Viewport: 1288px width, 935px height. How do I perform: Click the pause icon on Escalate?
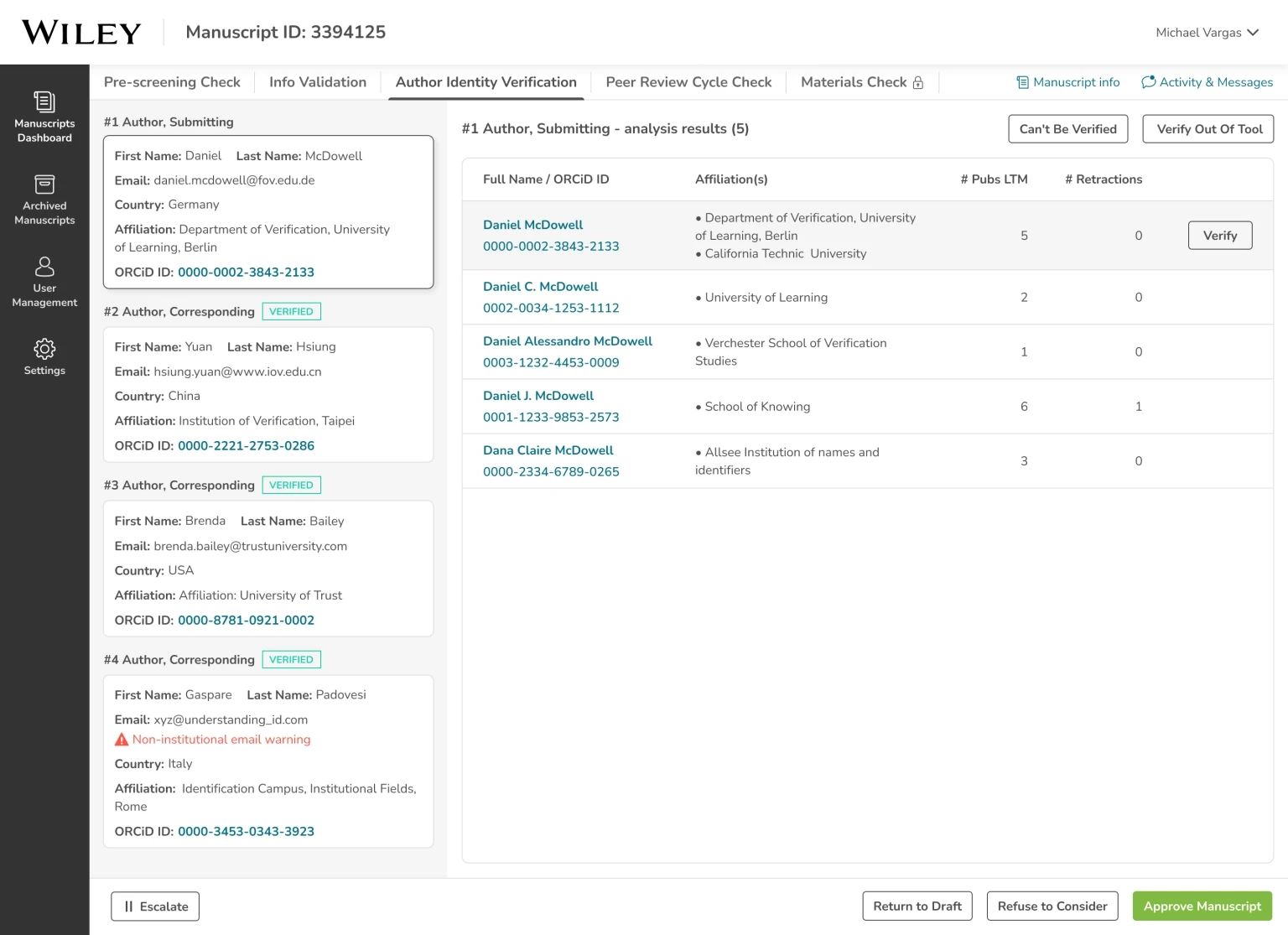click(128, 906)
